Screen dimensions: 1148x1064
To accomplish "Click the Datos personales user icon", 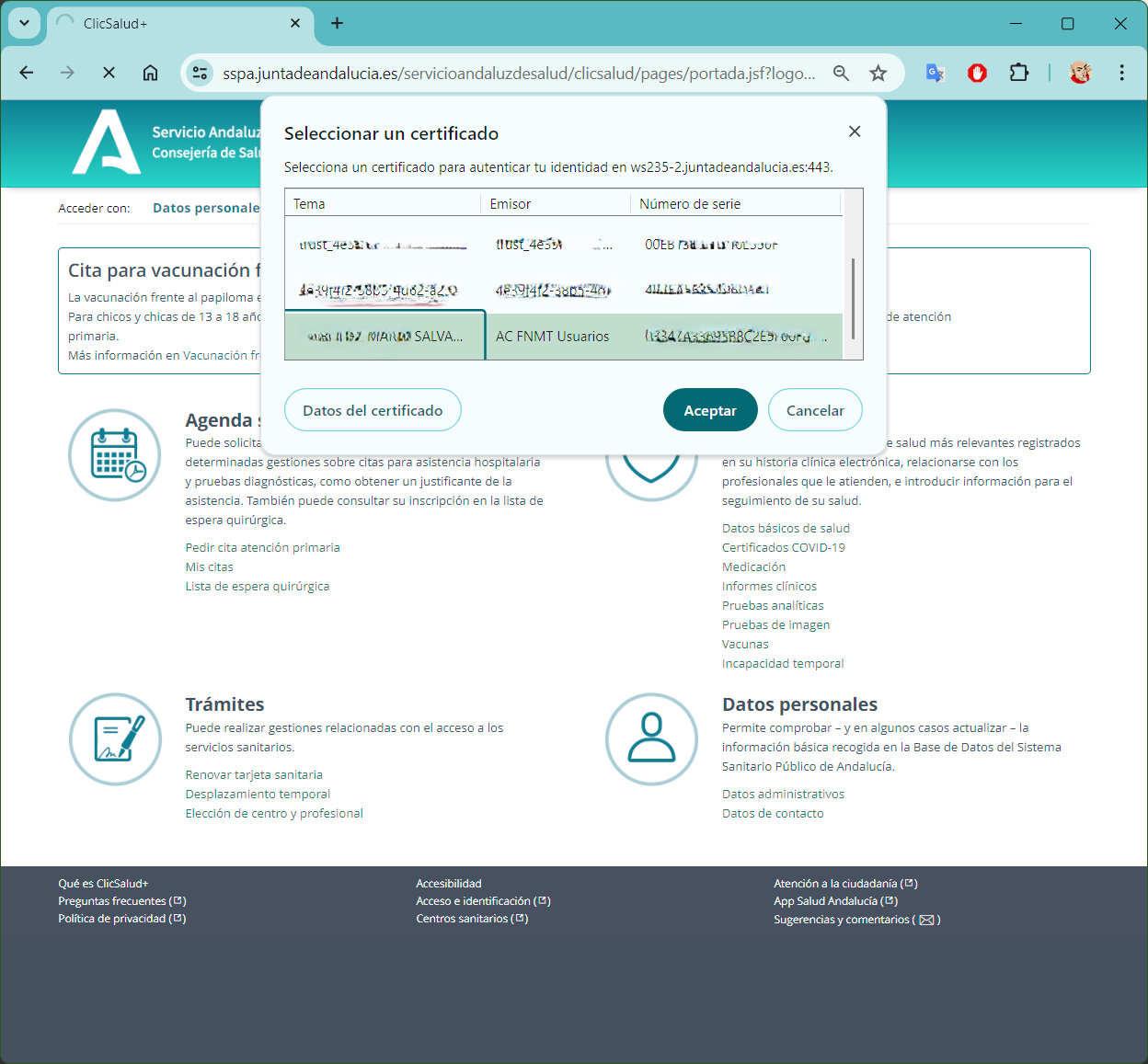I will pos(651,738).
